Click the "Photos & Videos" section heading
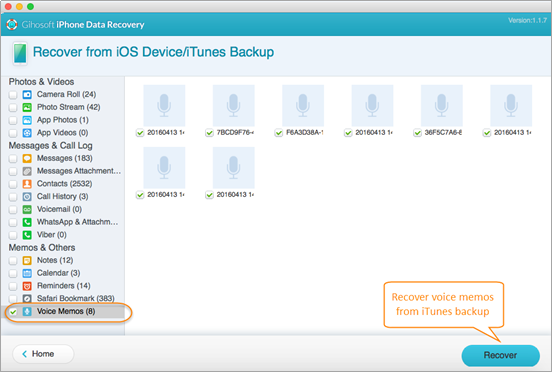Image resolution: width=552 pixels, height=372 pixels. (x=42, y=82)
